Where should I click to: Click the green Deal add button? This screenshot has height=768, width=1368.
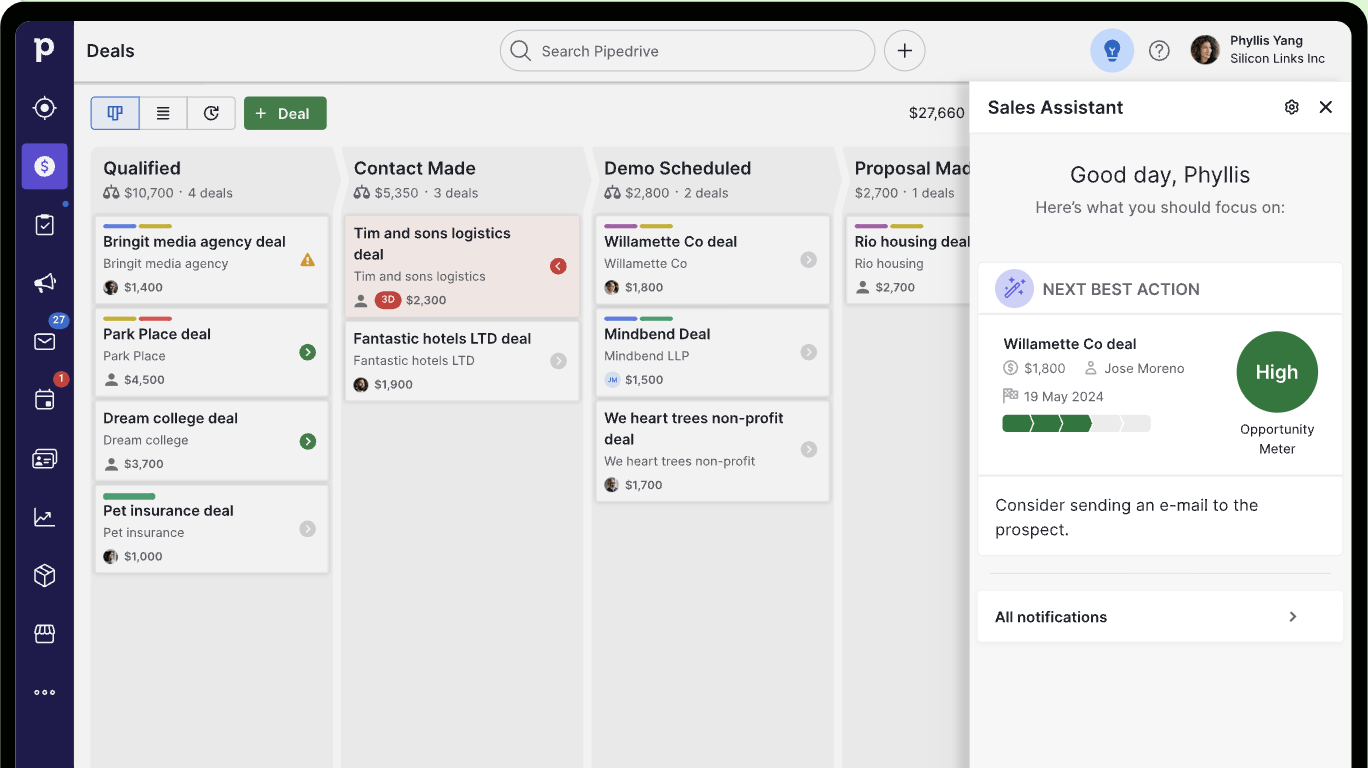click(285, 113)
